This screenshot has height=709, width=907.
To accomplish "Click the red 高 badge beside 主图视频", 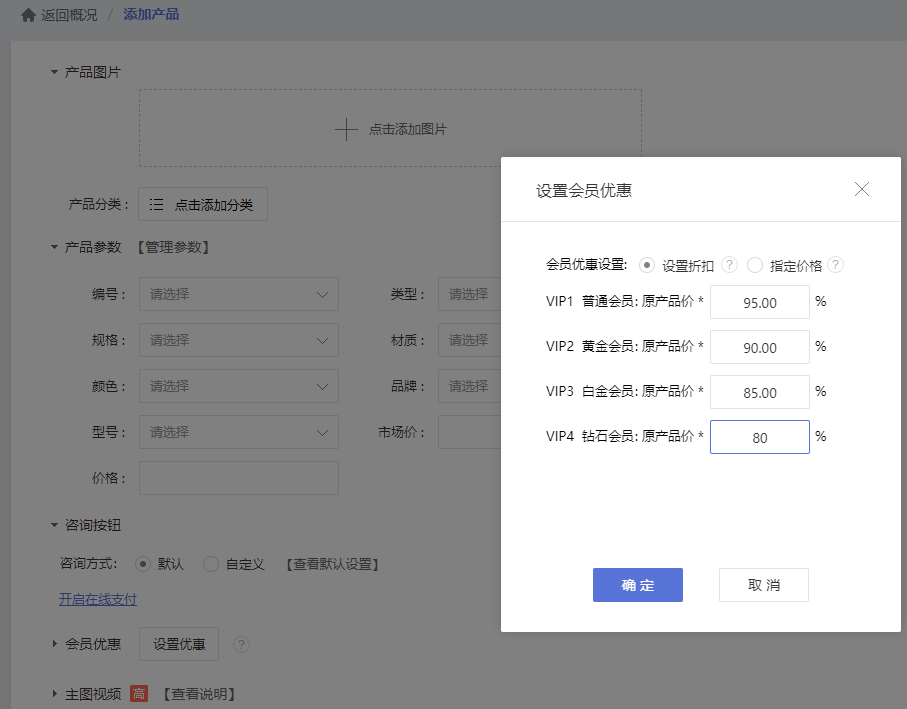I will tap(139, 694).
